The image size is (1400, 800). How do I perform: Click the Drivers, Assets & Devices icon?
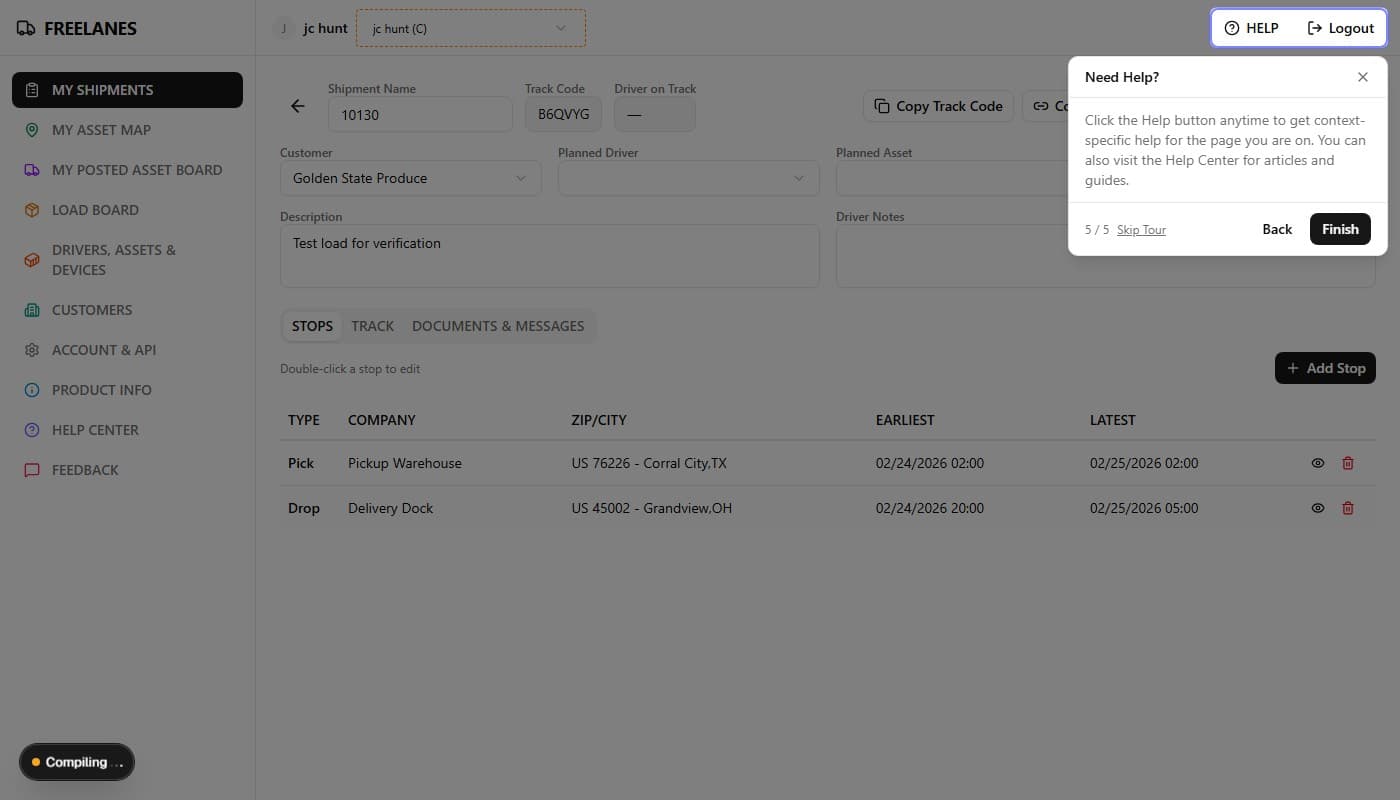tap(32, 260)
